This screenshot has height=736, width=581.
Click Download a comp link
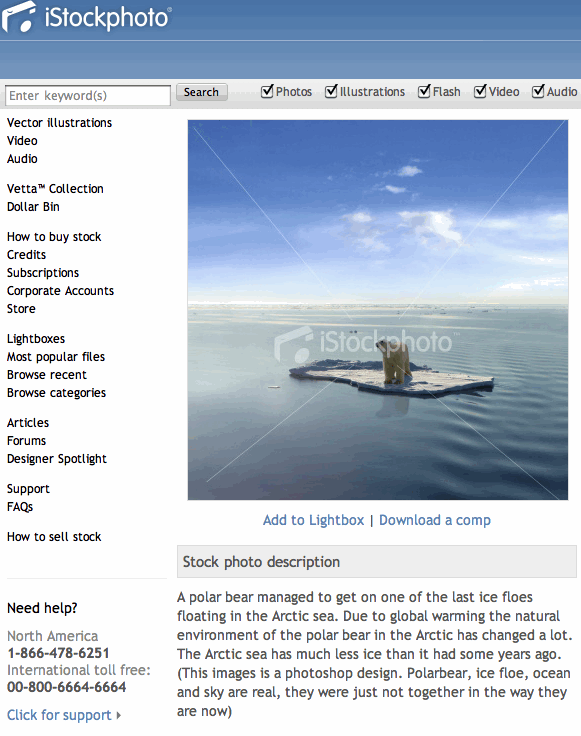(435, 520)
